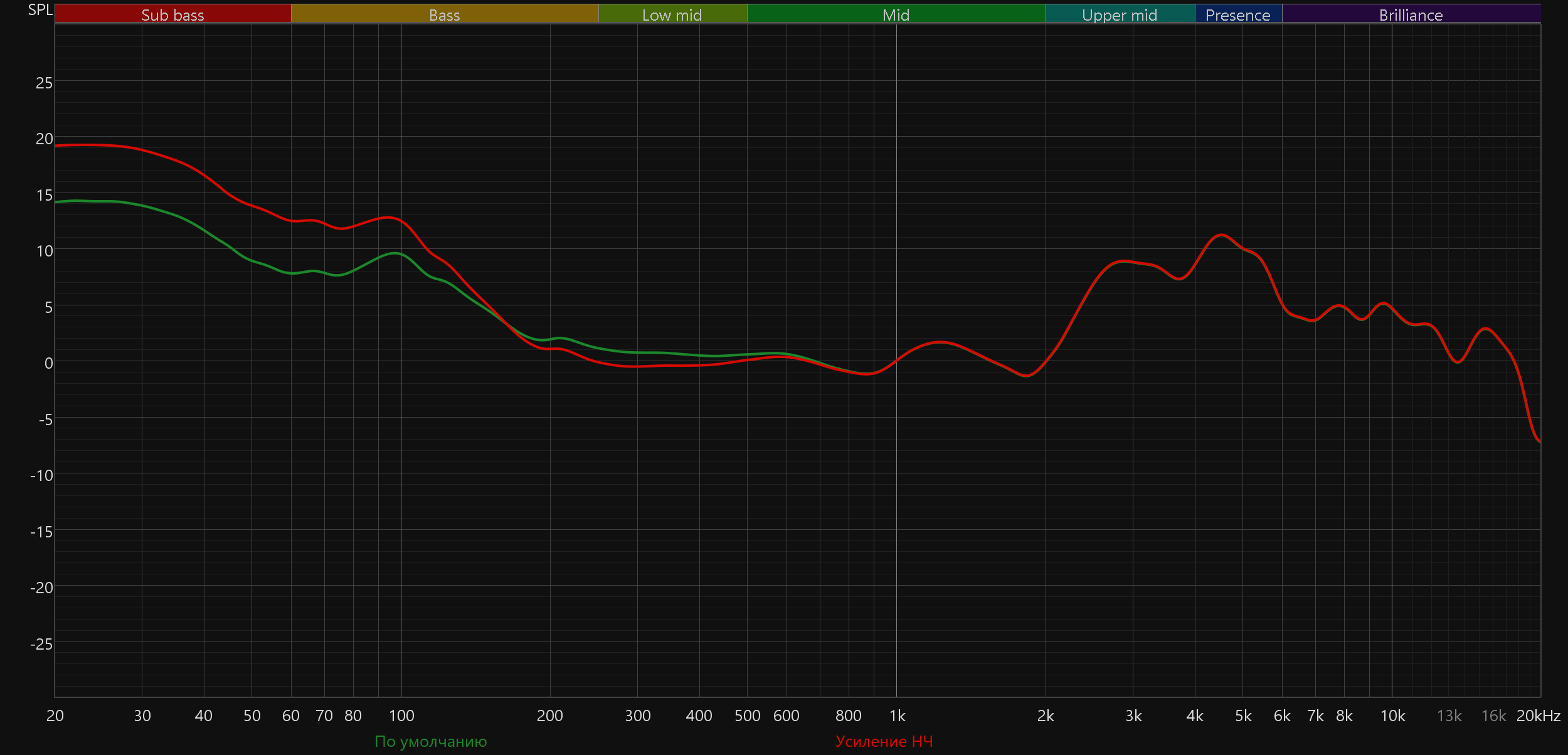Click the 0 dB level label

pos(48,363)
